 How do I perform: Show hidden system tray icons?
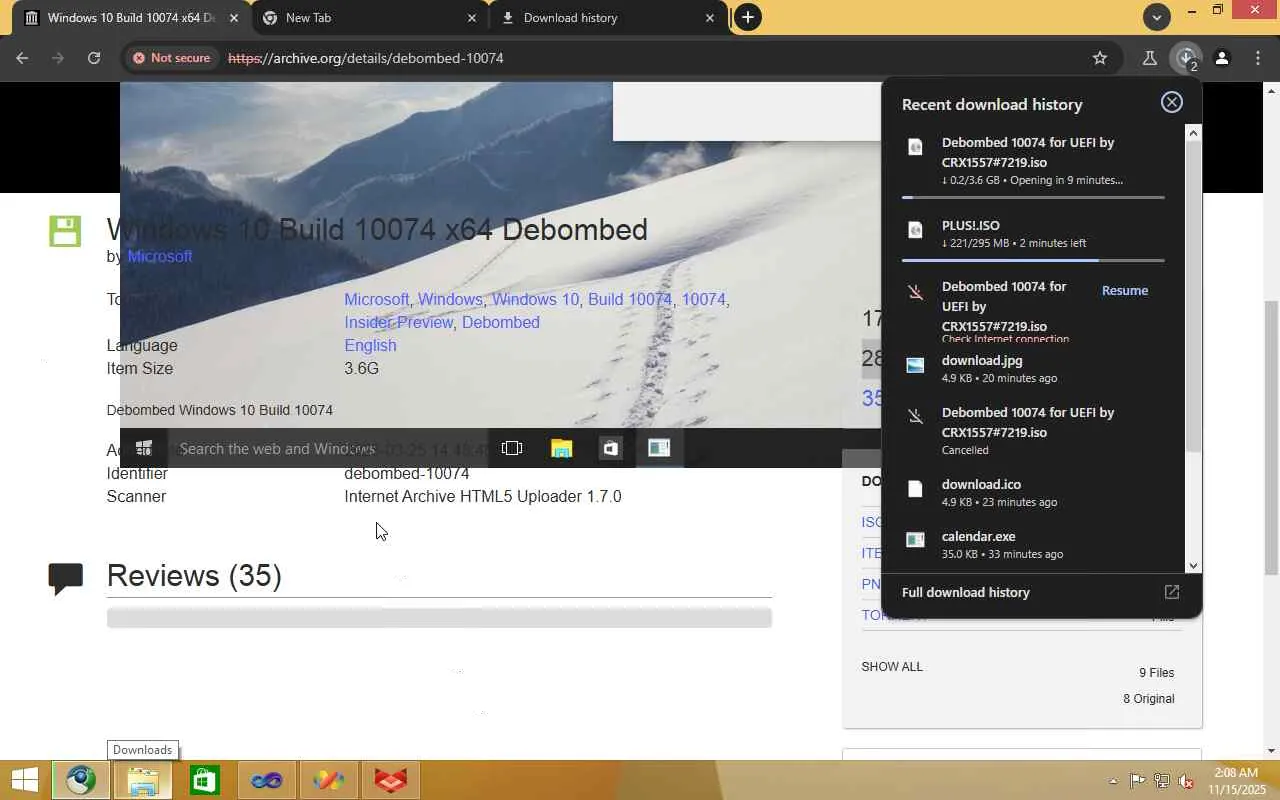pos(1113,781)
